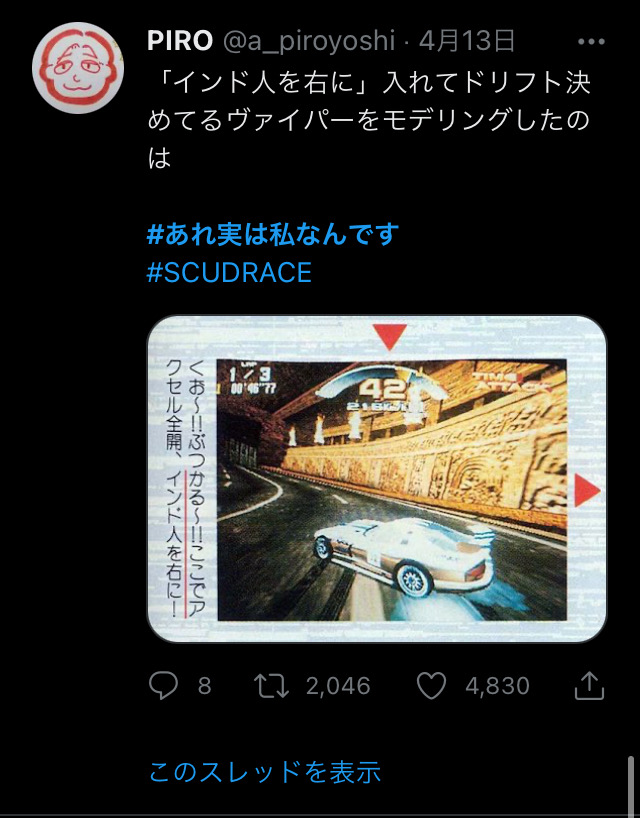The height and width of the screenshot is (818, 640).
Task: Retweet using the arrows icon
Action: [271, 685]
